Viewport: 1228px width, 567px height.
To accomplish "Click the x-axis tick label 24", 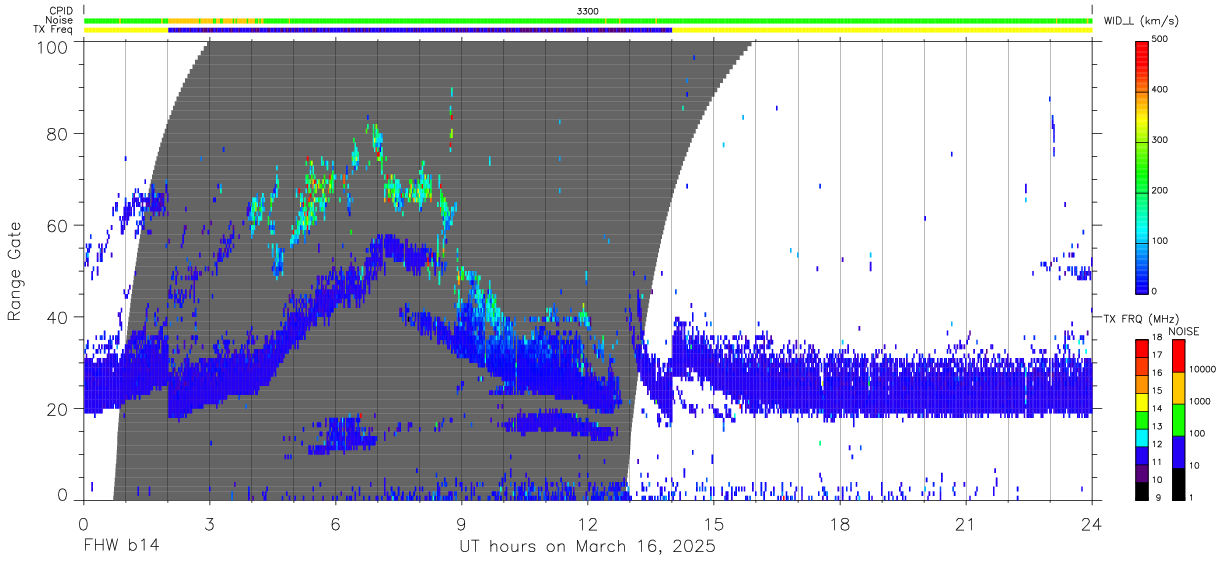I will click(1092, 524).
